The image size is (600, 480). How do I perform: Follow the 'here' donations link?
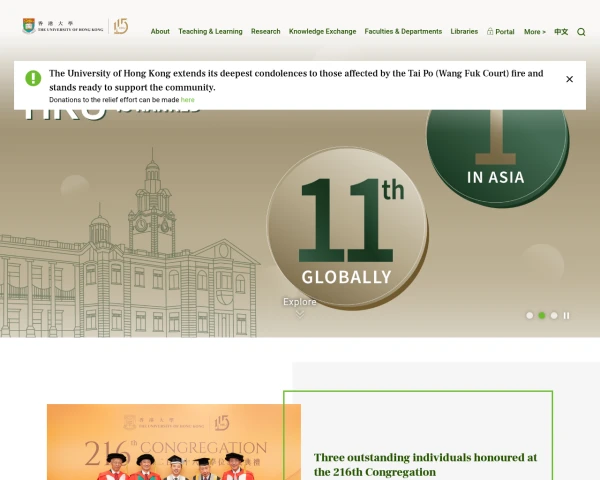pyautogui.click(x=188, y=100)
